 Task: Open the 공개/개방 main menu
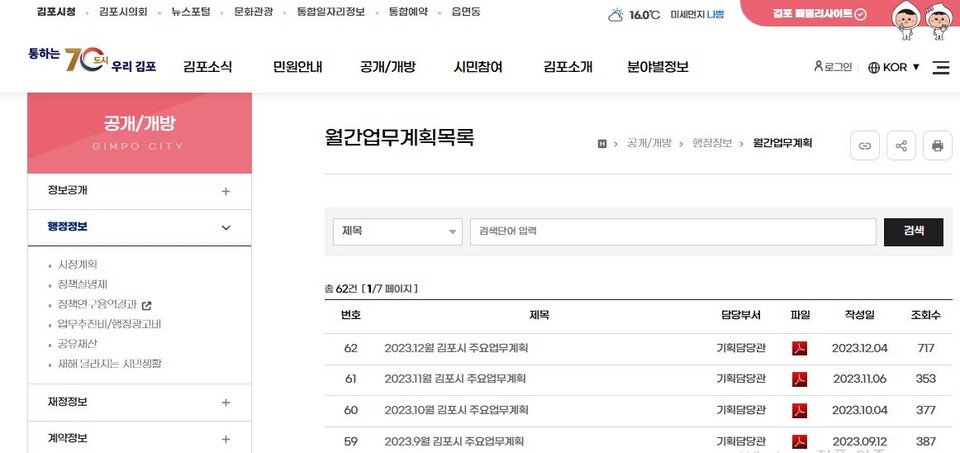point(388,67)
